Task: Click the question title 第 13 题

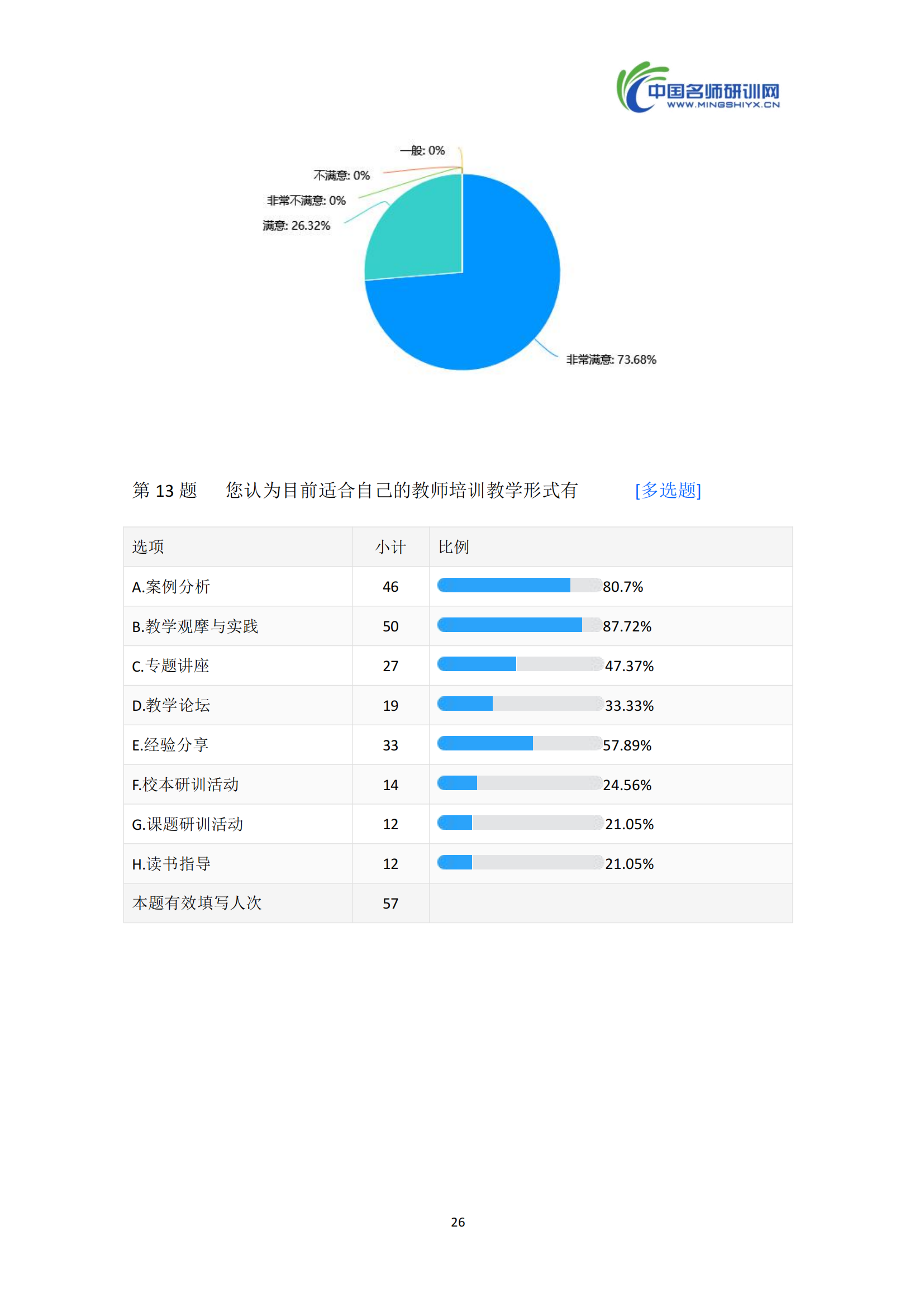Action: [164, 490]
